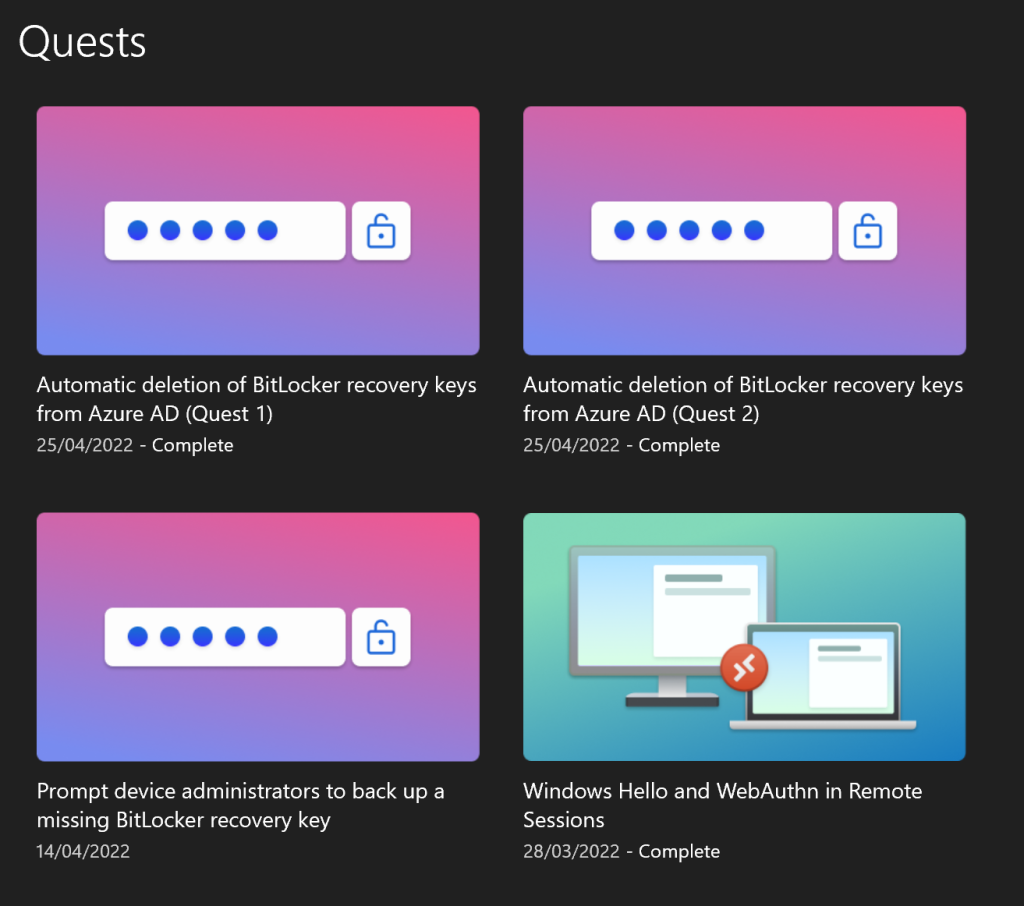Select the Windows Hello teal thumbnail background
Viewport: 1024px width, 906px height.
(900, 560)
